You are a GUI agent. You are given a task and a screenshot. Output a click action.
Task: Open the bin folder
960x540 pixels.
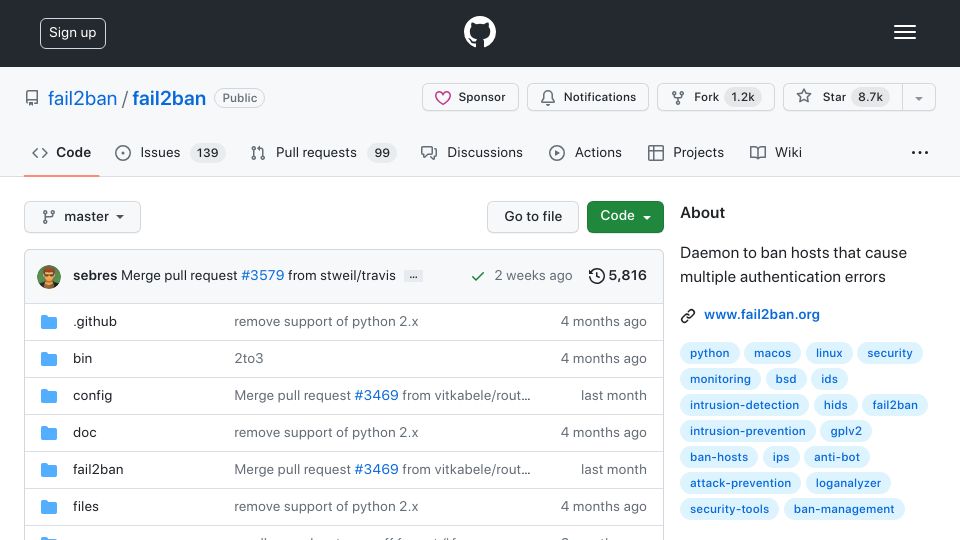(x=83, y=358)
